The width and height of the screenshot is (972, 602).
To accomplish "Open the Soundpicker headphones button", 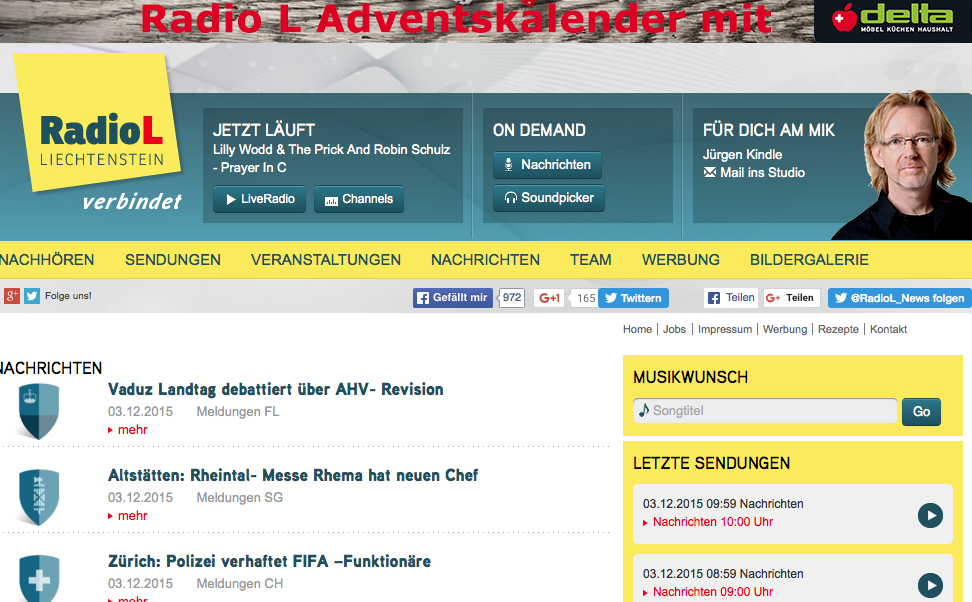I will tap(548, 198).
